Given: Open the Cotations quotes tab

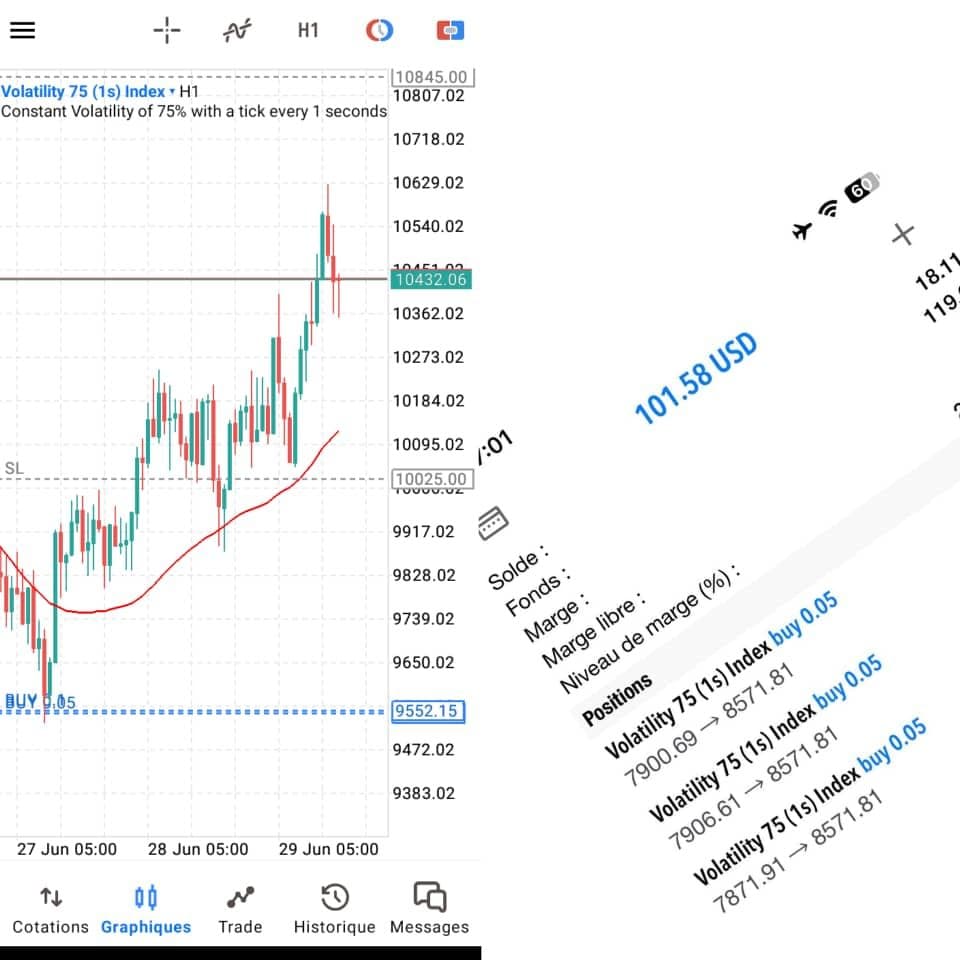Looking at the screenshot, I should tap(50, 909).
